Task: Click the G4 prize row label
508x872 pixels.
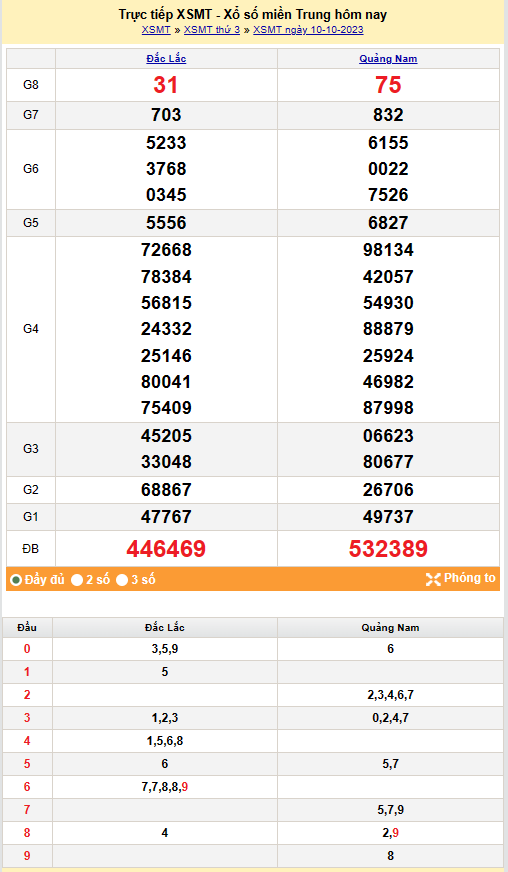Action: tap(31, 329)
